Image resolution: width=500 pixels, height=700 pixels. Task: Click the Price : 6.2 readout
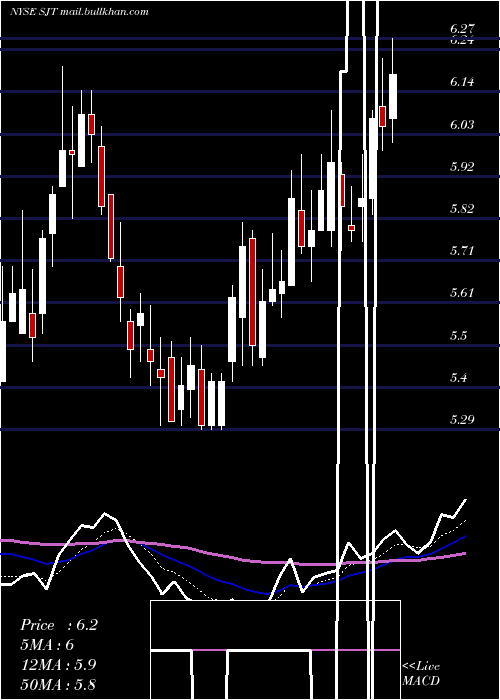pos(58,625)
